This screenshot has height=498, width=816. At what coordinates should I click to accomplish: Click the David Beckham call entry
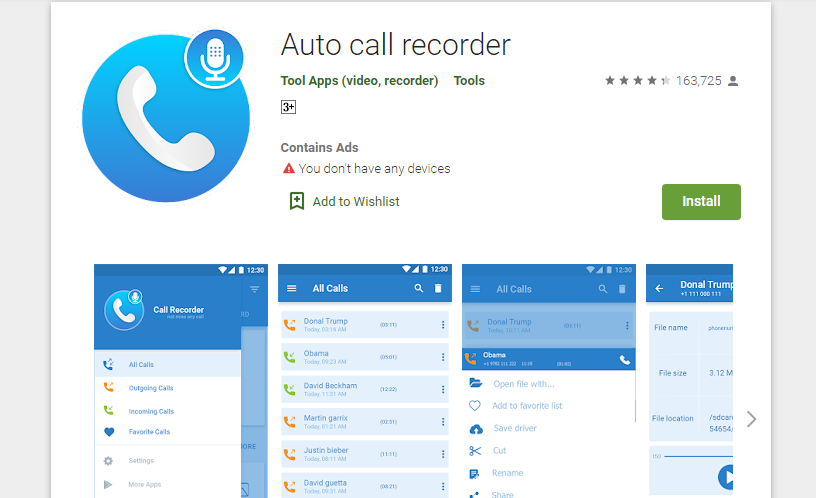coord(365,389)
